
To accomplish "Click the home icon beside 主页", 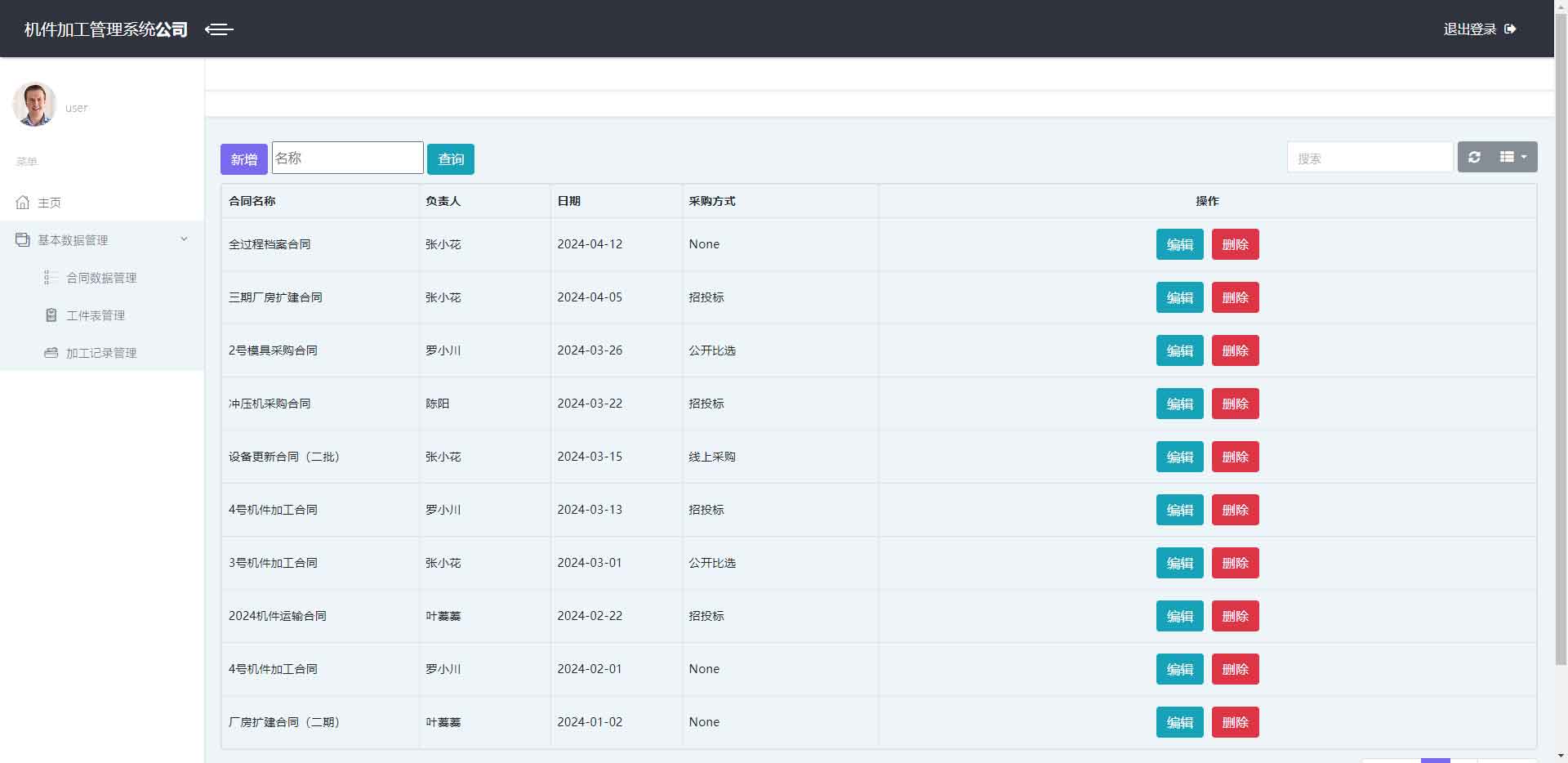I will pos(23,203).
